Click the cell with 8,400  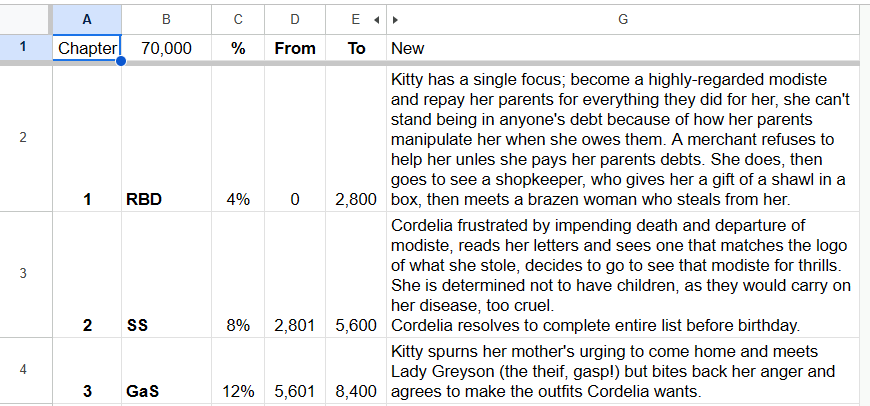tap(356, 371)
